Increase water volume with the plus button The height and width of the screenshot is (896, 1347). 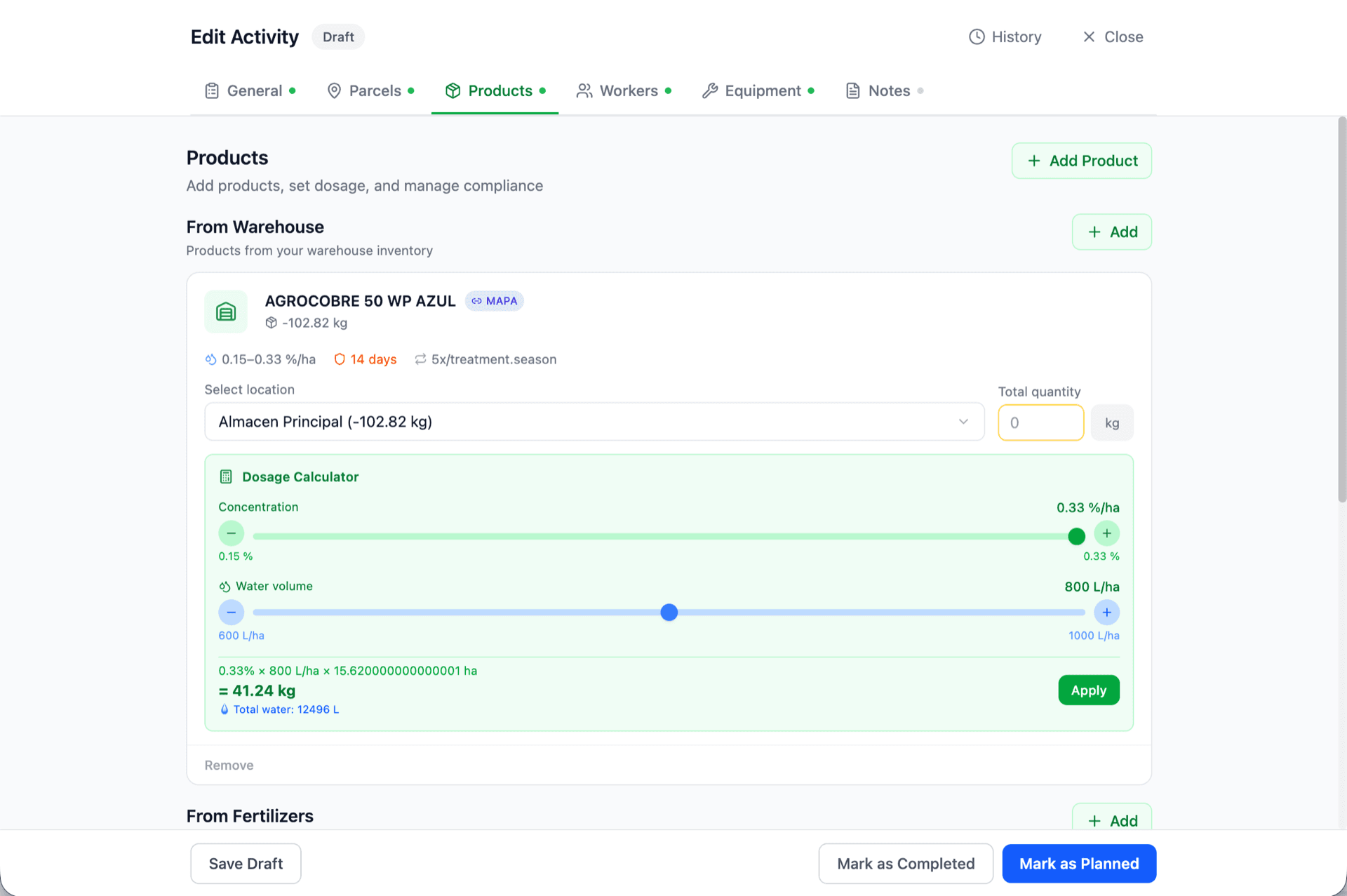coord(1106,613)
